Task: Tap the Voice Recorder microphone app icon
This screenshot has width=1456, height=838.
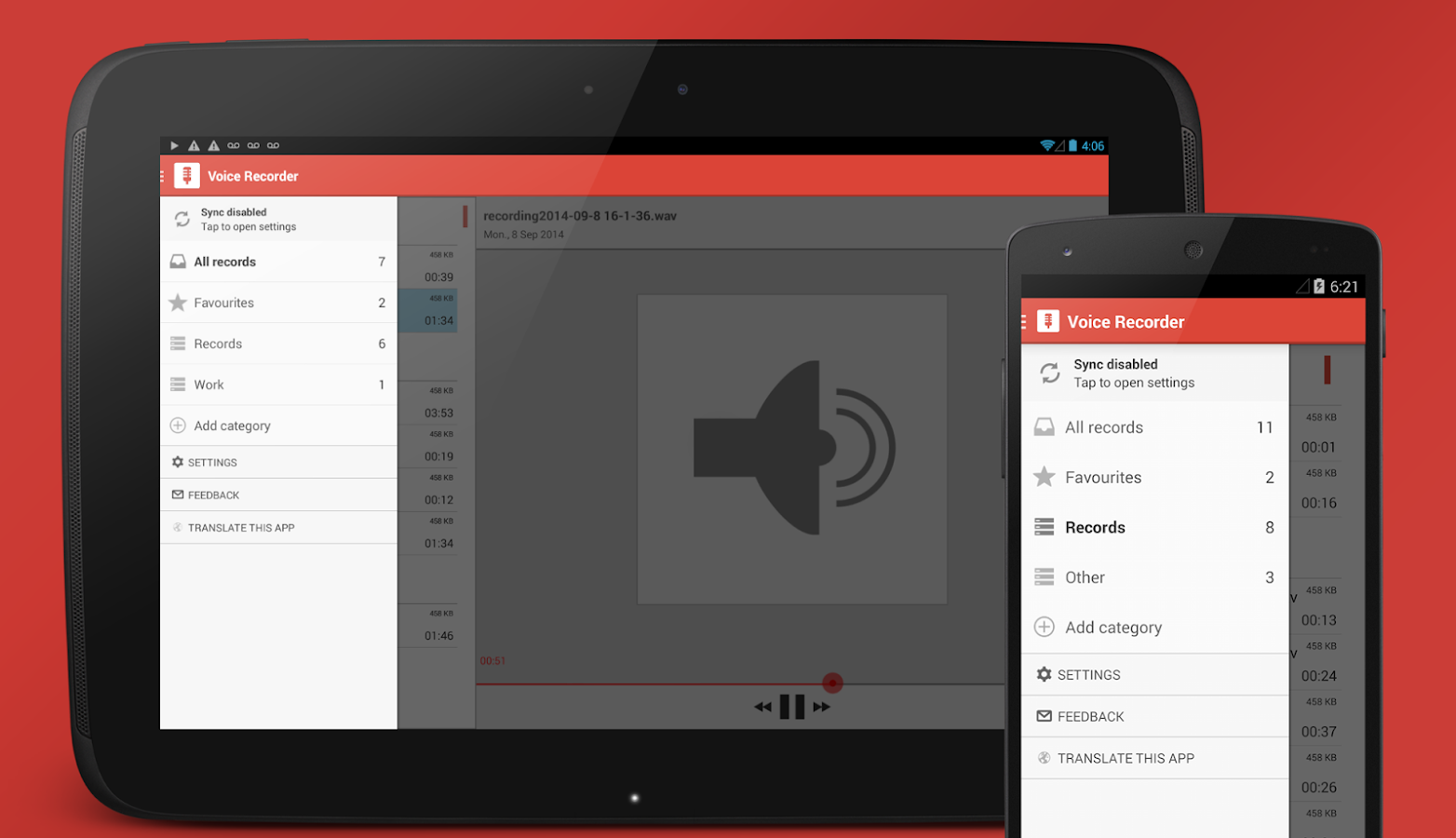Action: pyautogui.click(x=186, y=175)
